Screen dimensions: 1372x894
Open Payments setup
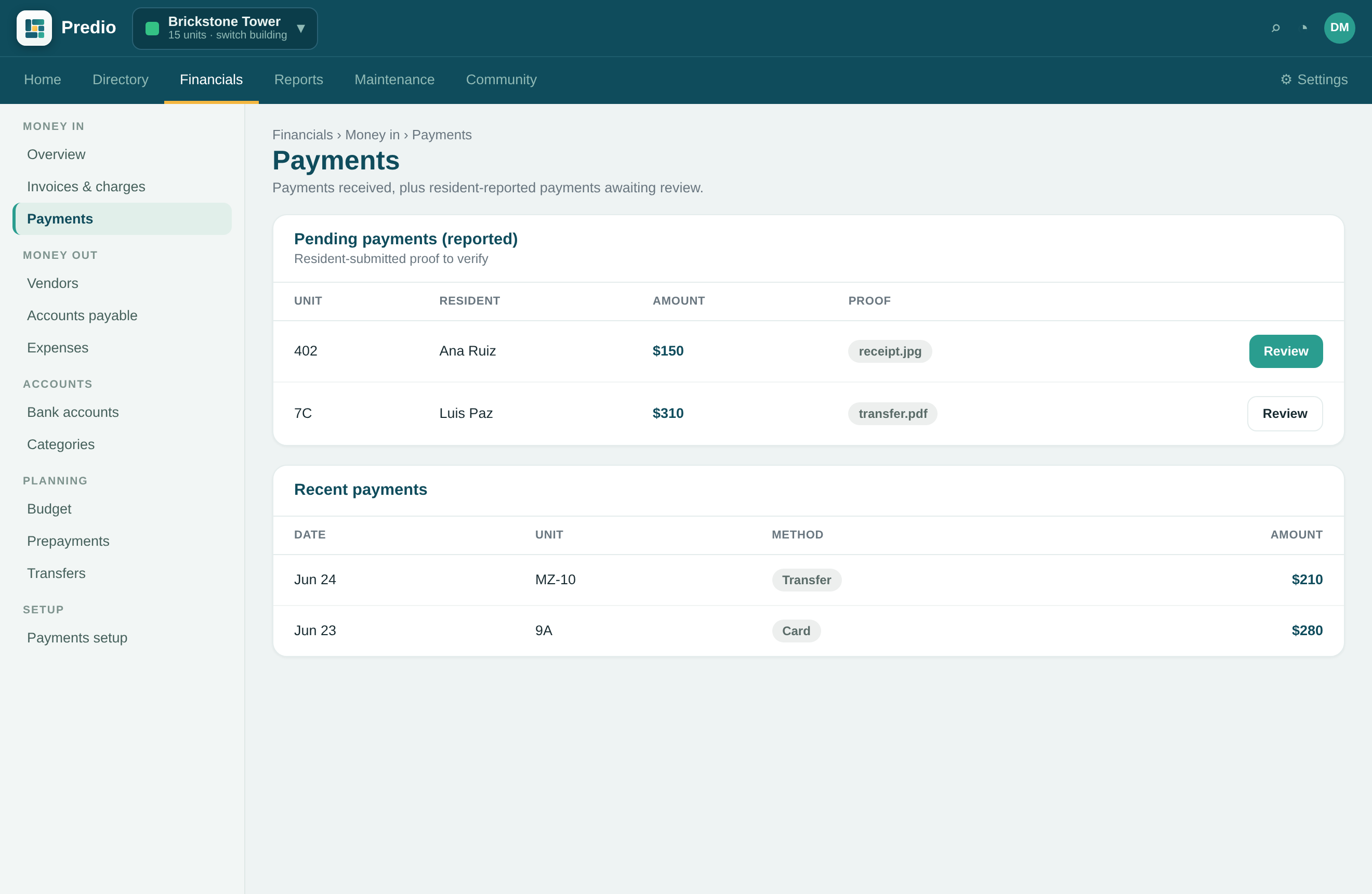click(122, 638)
